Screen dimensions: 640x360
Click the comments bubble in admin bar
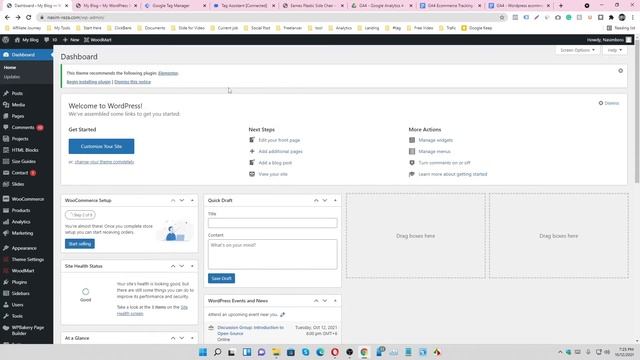[47, 40]
